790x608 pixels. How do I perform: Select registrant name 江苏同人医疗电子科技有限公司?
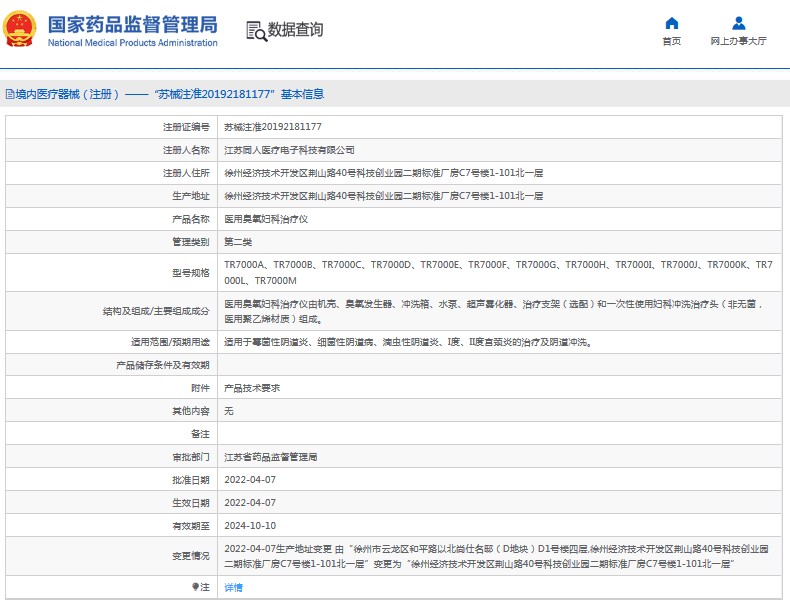pos(289,150)
